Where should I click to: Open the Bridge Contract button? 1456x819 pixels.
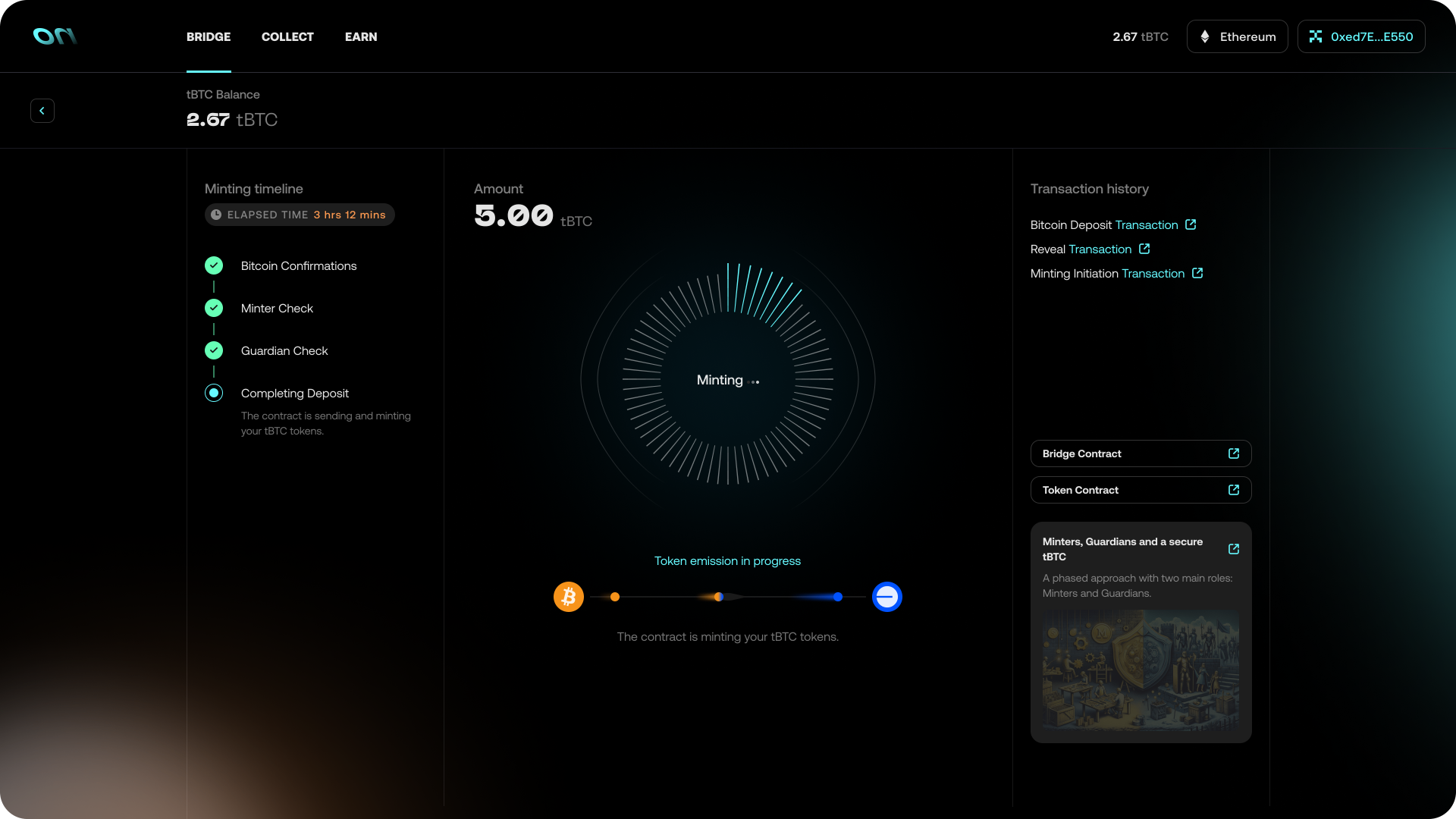pyautogui.click(x=1141, y=453)
